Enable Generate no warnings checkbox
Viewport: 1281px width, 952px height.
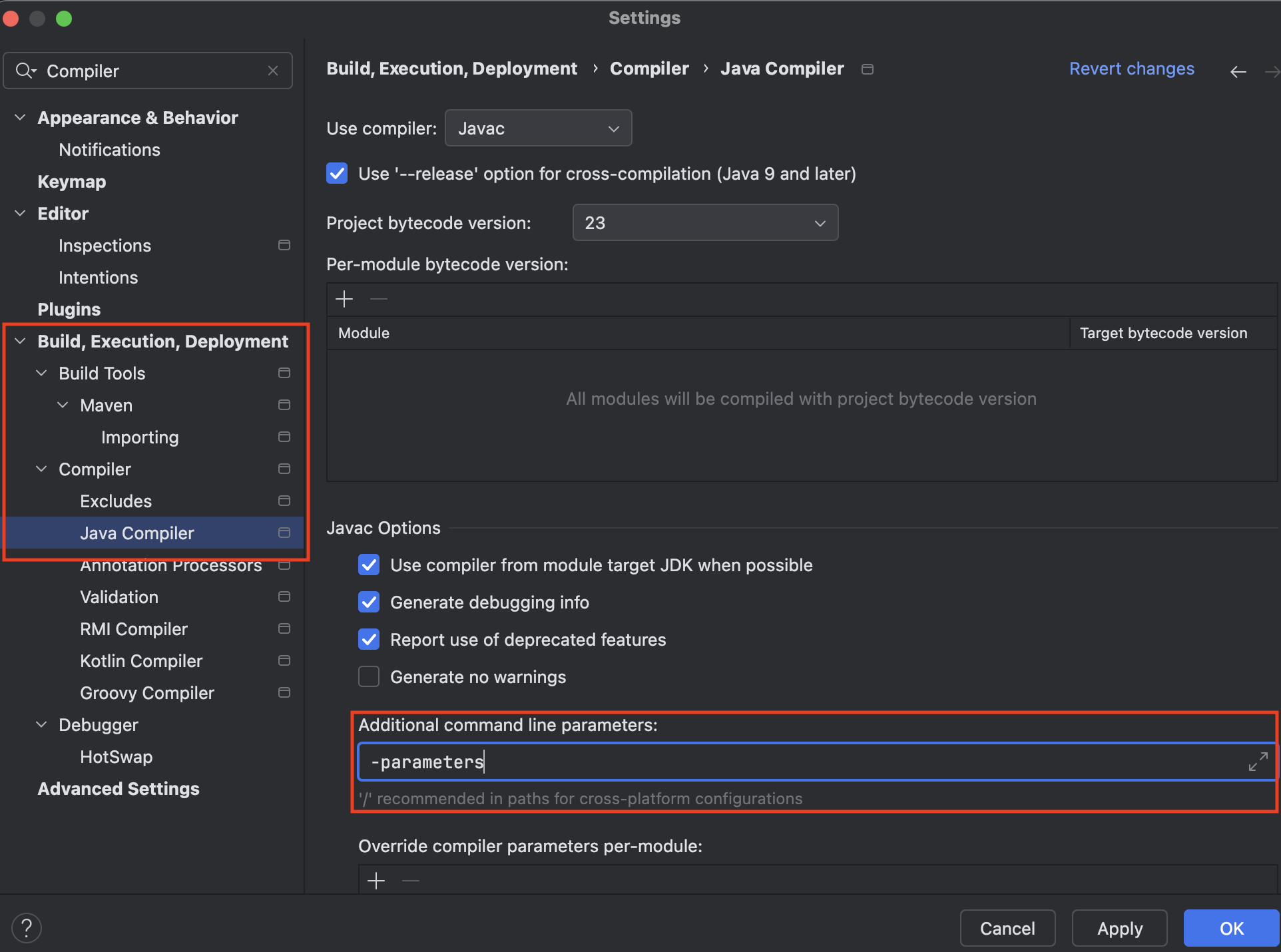[x=369, y=676]
